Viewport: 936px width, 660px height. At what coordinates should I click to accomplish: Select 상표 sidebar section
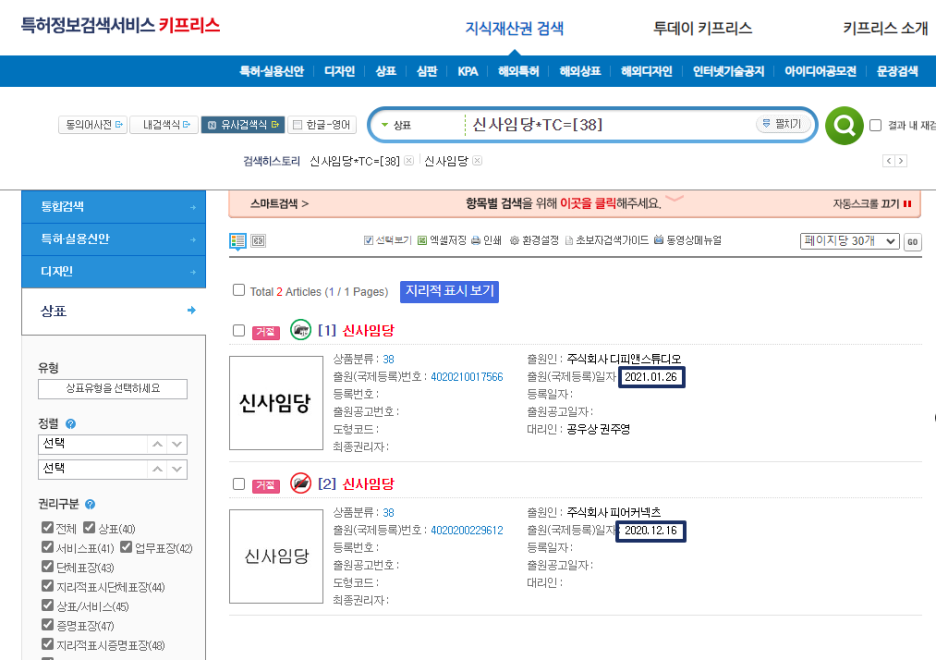pyautogui.click(x=113, y=311)
